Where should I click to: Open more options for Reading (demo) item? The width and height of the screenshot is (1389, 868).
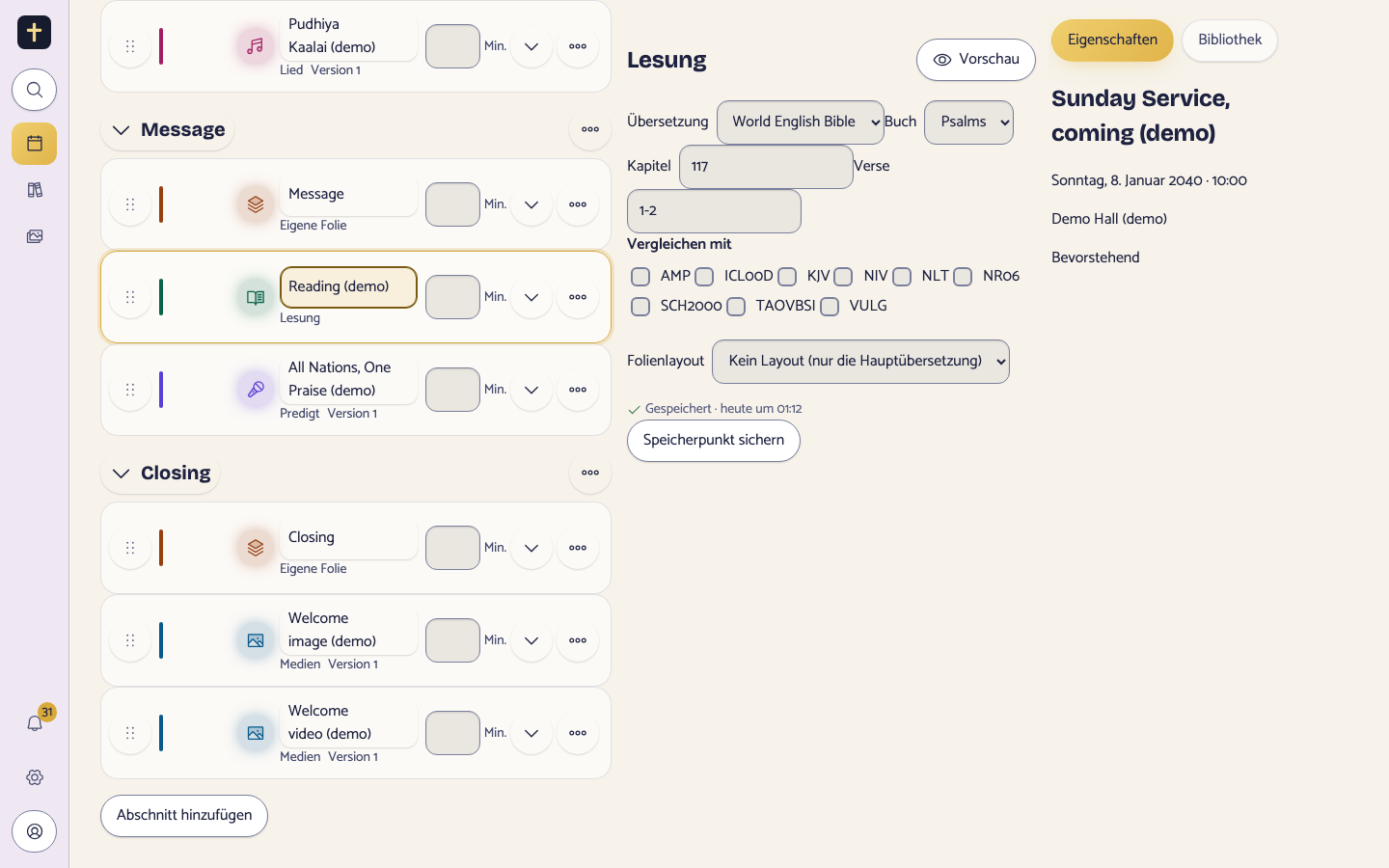(578, 297)
